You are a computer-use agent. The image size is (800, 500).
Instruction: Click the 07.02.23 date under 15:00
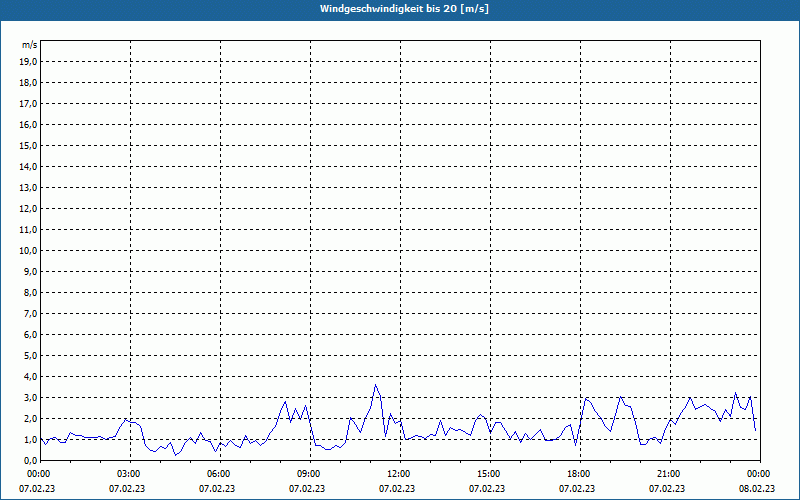[x=487, y=488]
